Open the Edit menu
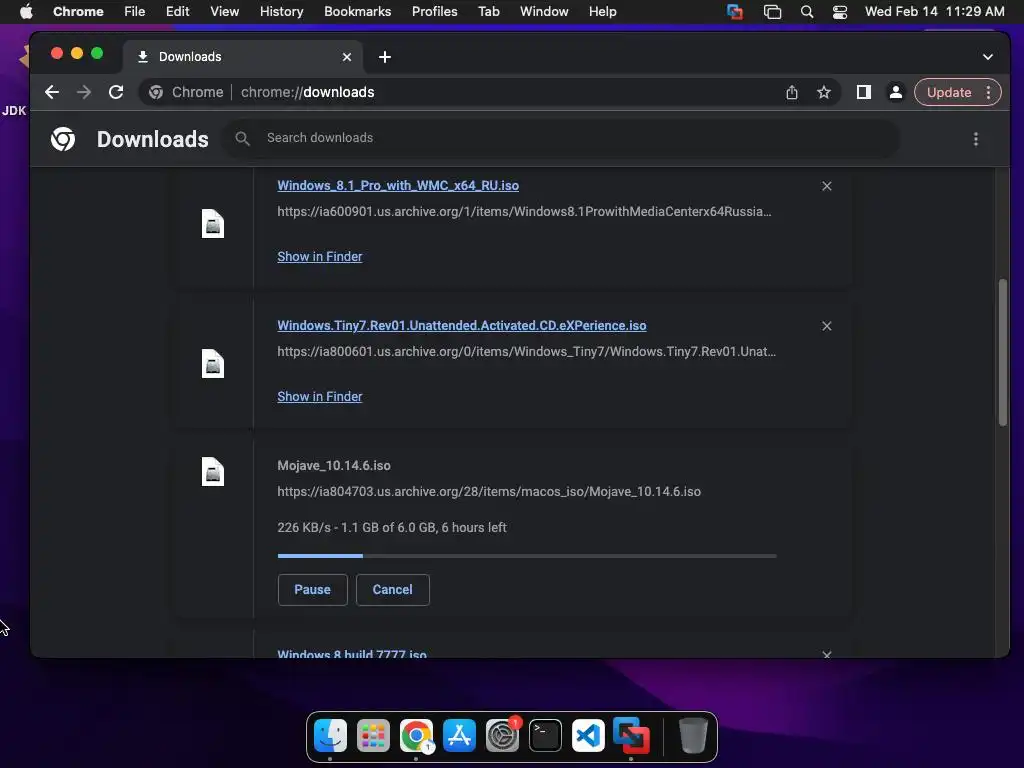The image size is (1024, 768). point(178,12)
